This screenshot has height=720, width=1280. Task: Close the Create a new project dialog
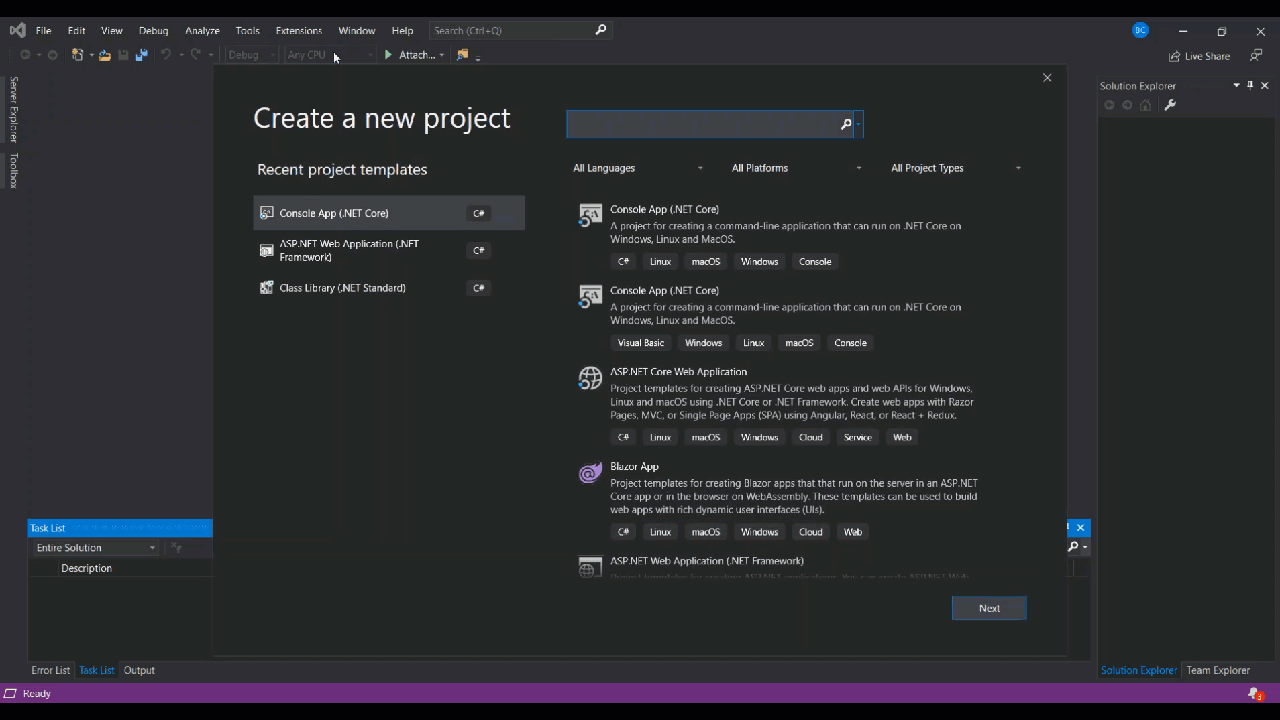tap(1047, 78)
